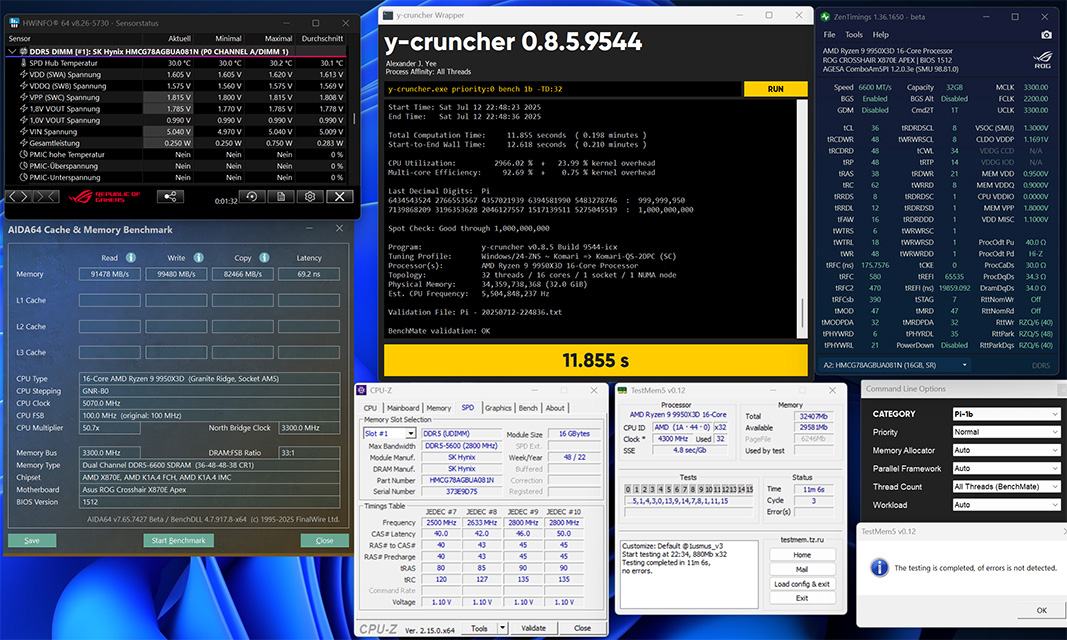
Task: Click the share icon in HWiNFO toolbar
Action: coord(170,197)
